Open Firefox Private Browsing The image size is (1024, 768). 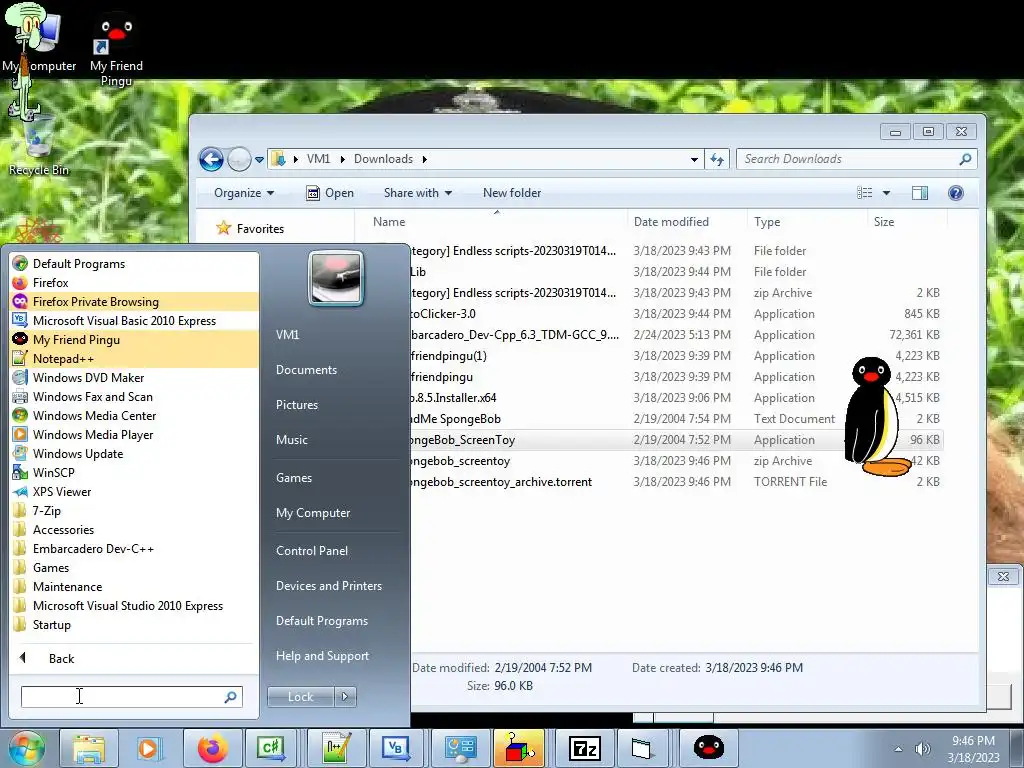tap(135, 302)
